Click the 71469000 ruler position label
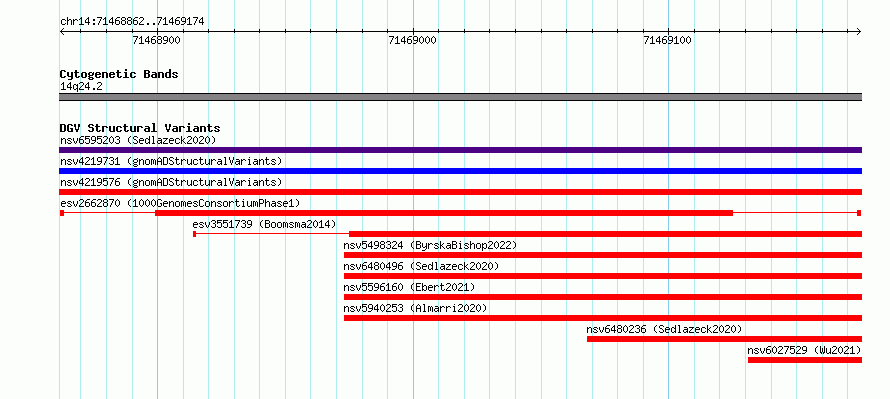The height and width of the screenshot is (399, 890). click(413, 40)
